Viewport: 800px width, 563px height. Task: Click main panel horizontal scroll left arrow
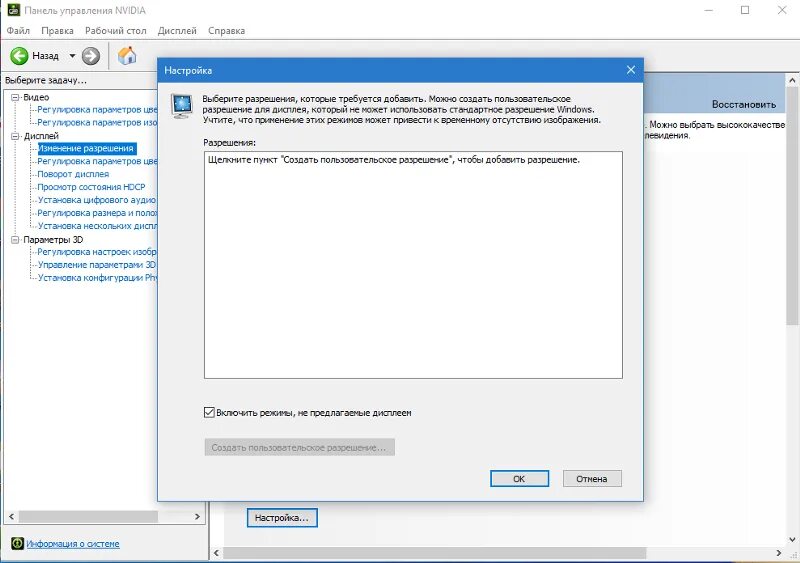click(x=216, y=553)
